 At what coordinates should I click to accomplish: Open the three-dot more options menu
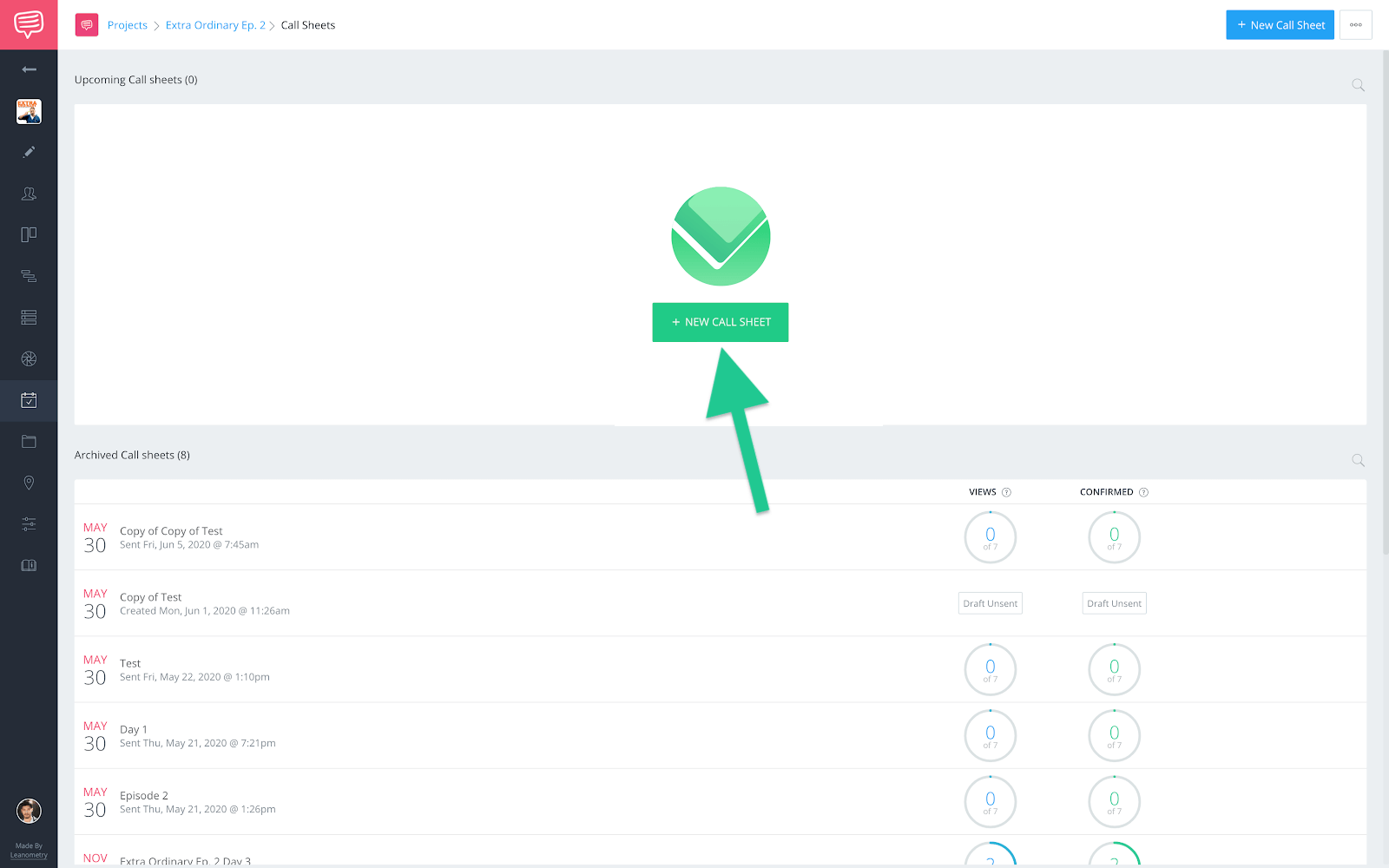coord(1356,25)
